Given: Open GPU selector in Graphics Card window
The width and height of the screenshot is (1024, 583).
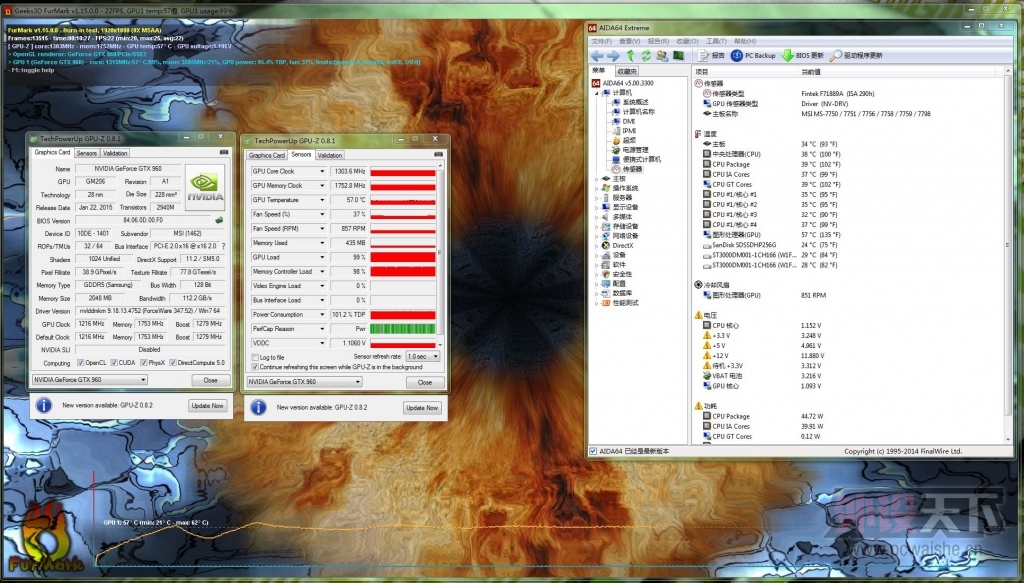Looking at the screenshot, I should coord(89,379).
